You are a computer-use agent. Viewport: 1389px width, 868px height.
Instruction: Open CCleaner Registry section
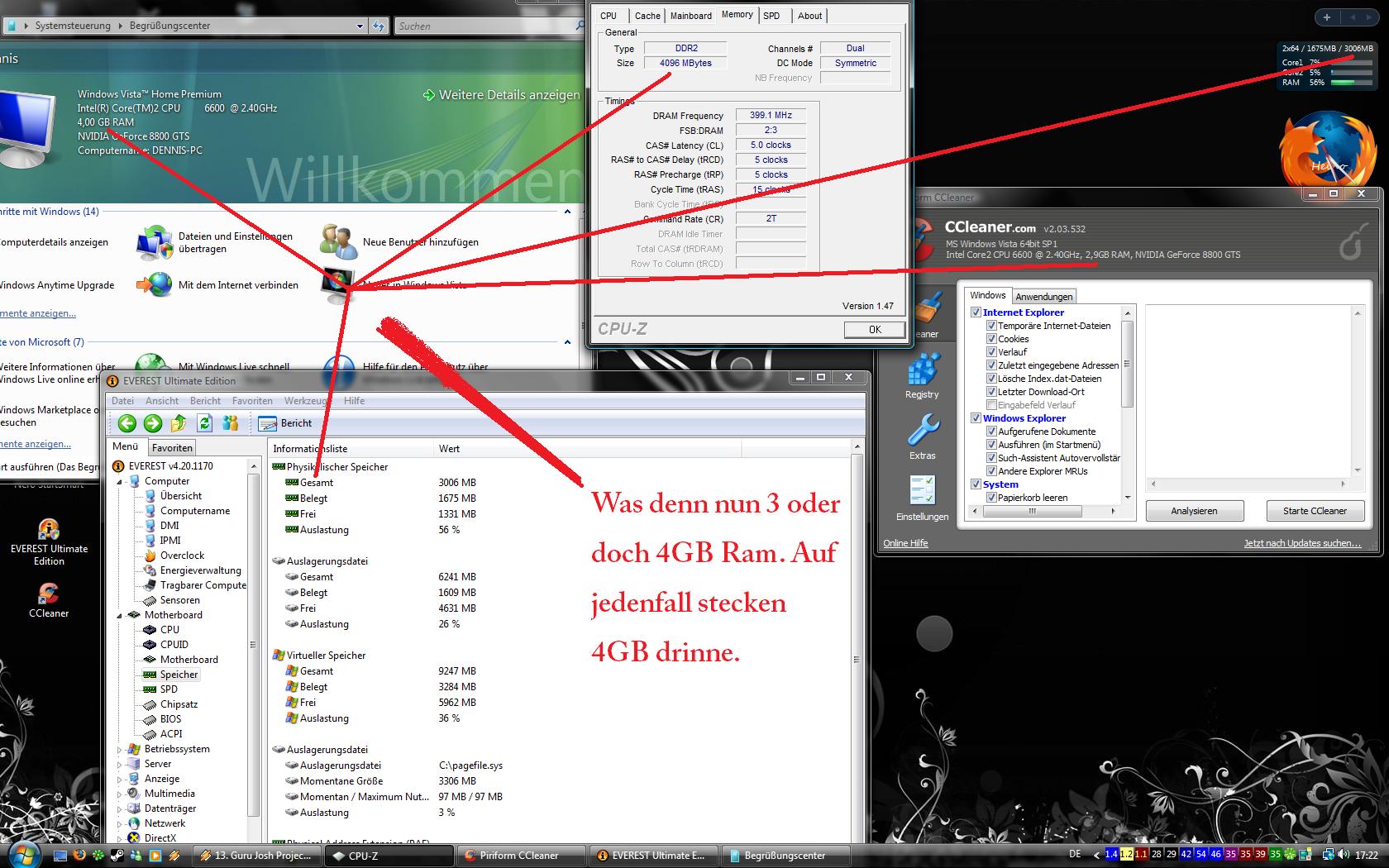922,376
